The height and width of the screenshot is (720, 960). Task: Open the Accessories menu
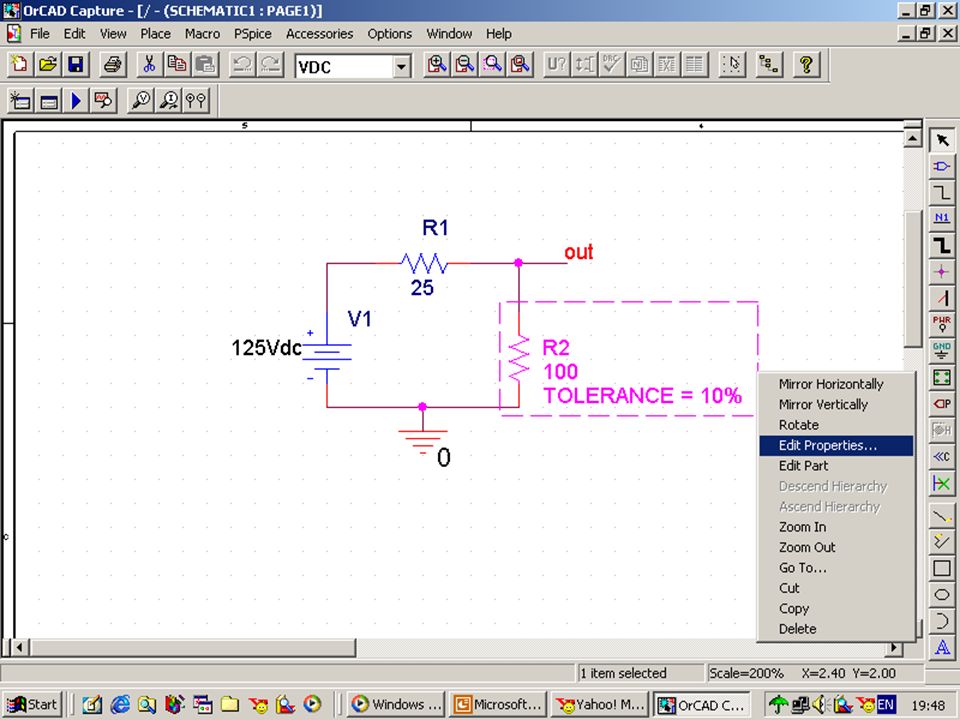320,34
